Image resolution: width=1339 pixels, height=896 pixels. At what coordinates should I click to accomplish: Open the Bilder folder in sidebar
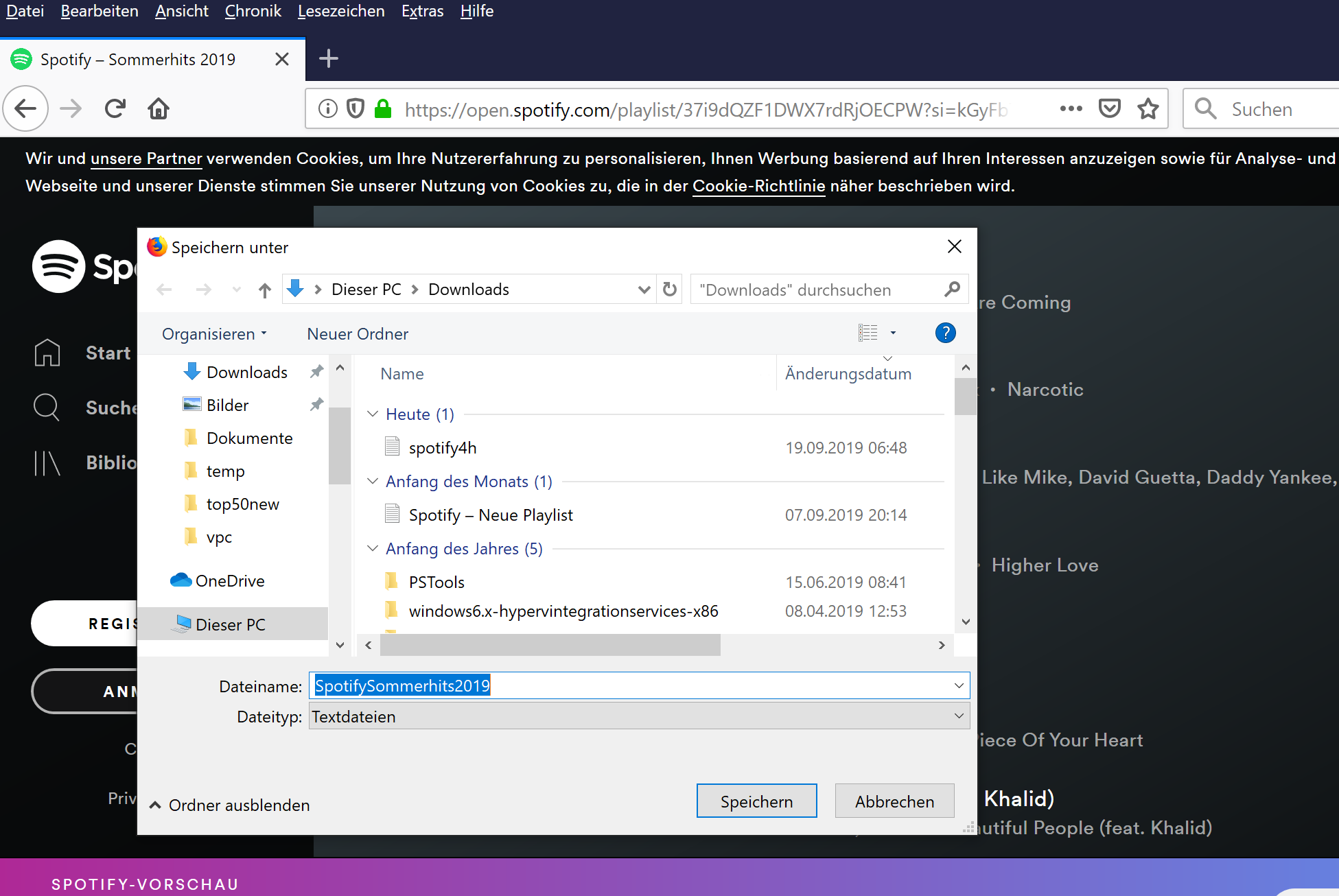[x=216, y=405]
